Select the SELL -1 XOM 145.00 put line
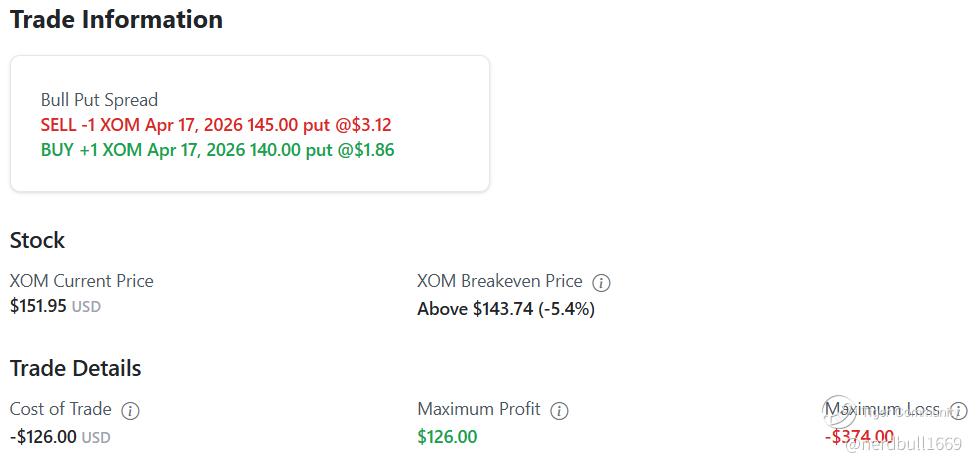This screenshot has height=466, width=980. coord(216,125)
